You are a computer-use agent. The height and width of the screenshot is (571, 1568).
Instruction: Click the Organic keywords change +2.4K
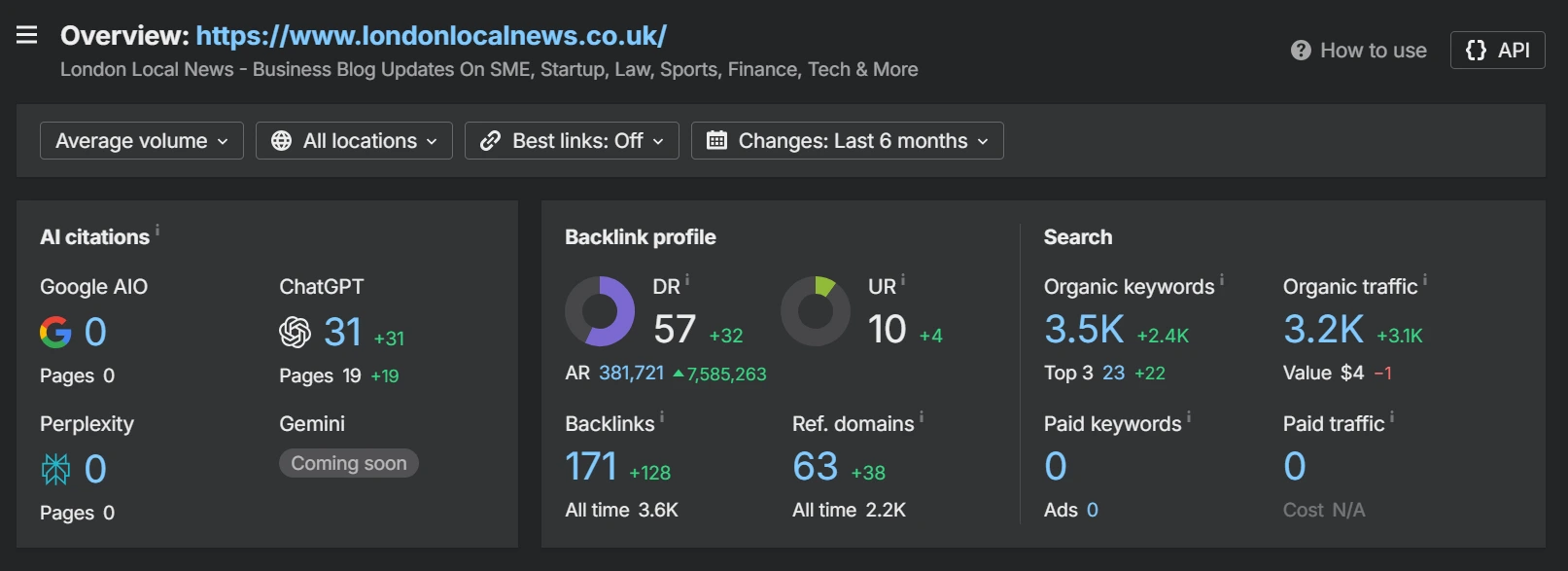(1163, 336)
